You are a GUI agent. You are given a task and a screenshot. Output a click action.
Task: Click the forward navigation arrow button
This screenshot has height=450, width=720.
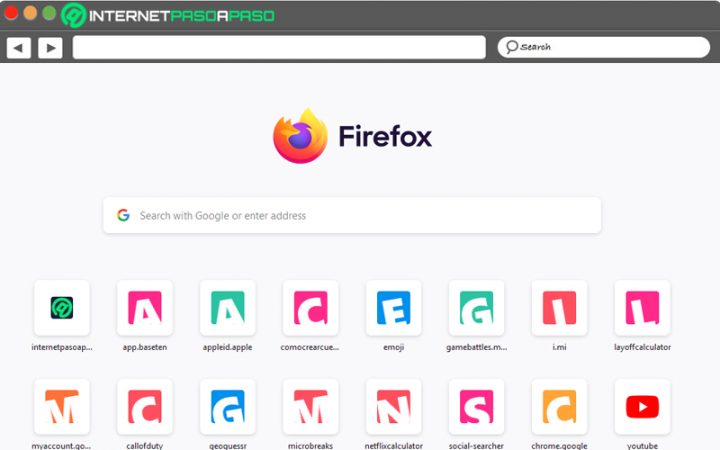pos(50,47)
